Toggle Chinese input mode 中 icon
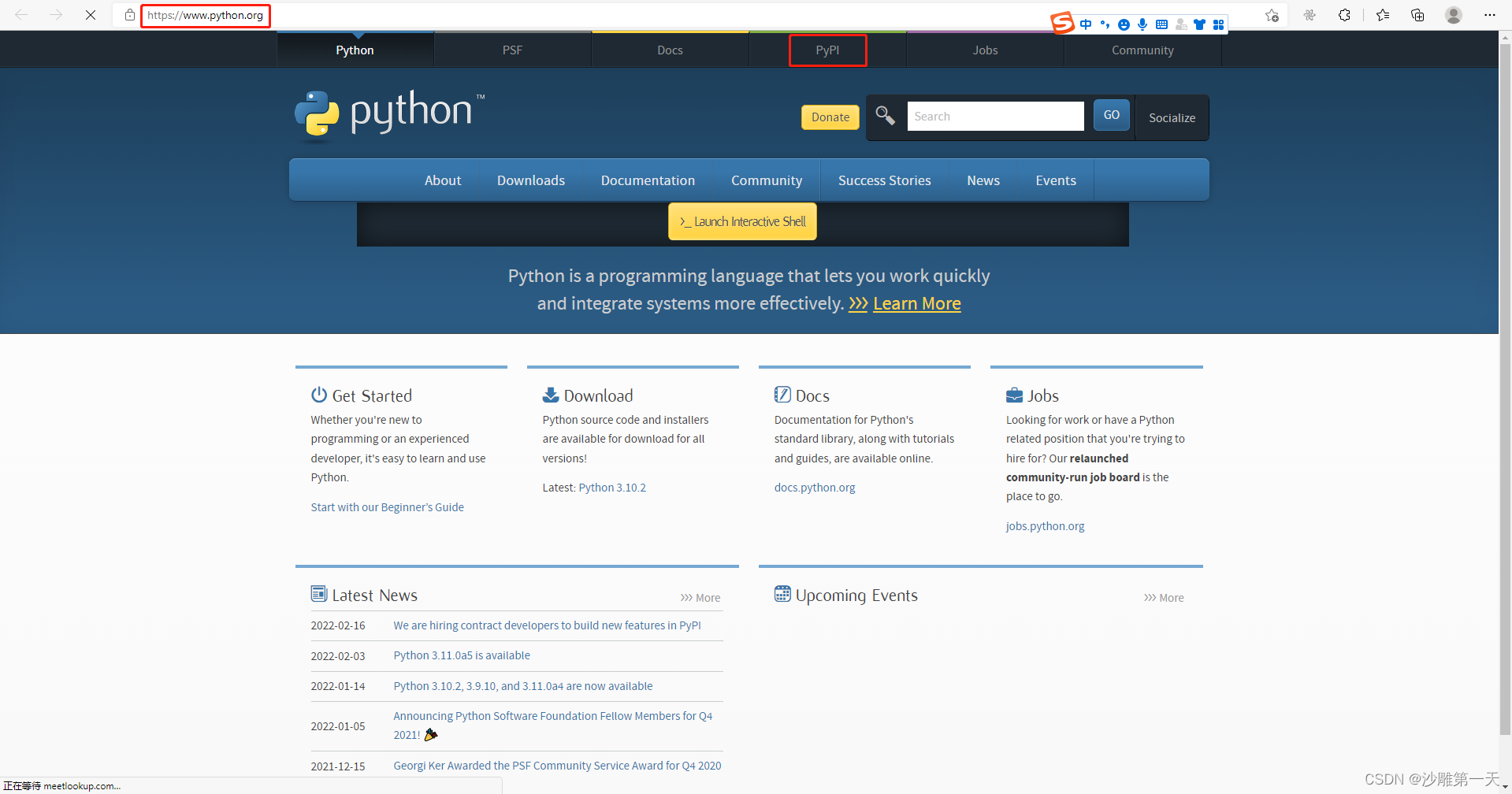1512x794 pixels. (1086, 24)
